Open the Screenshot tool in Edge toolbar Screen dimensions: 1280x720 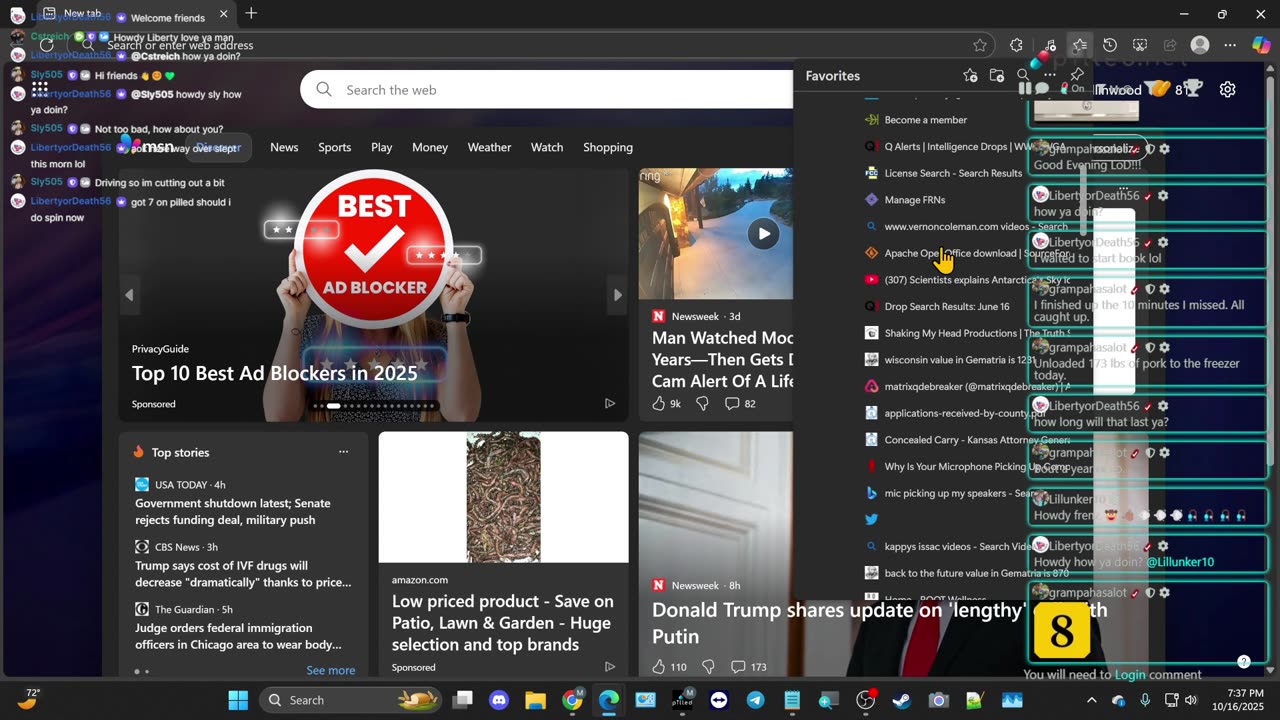[1140, 45]
